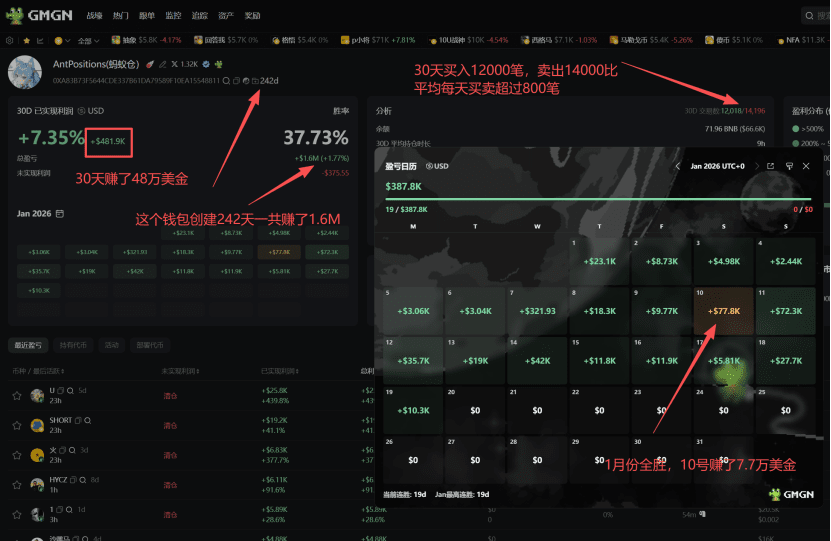The height and width of the screenshot is (541, 831).
Task: Open the 监控 menu in top navigation
Action: coord(173,15)
